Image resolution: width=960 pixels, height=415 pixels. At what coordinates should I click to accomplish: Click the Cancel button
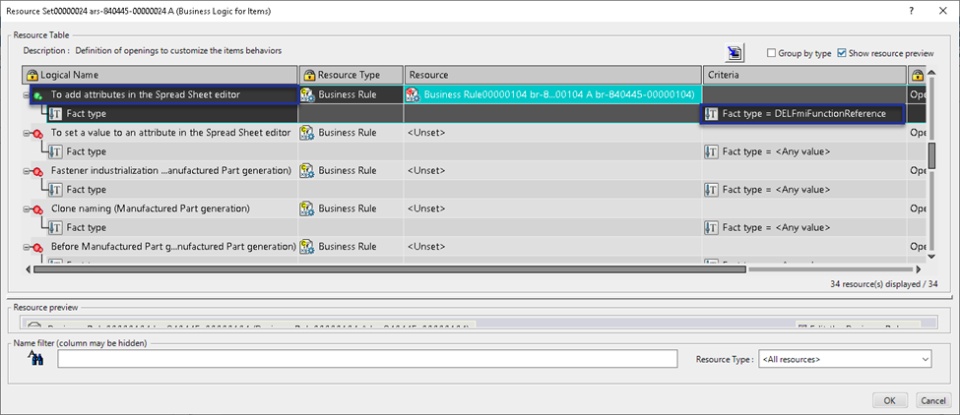pyautogui.click(x=934, y=400)
